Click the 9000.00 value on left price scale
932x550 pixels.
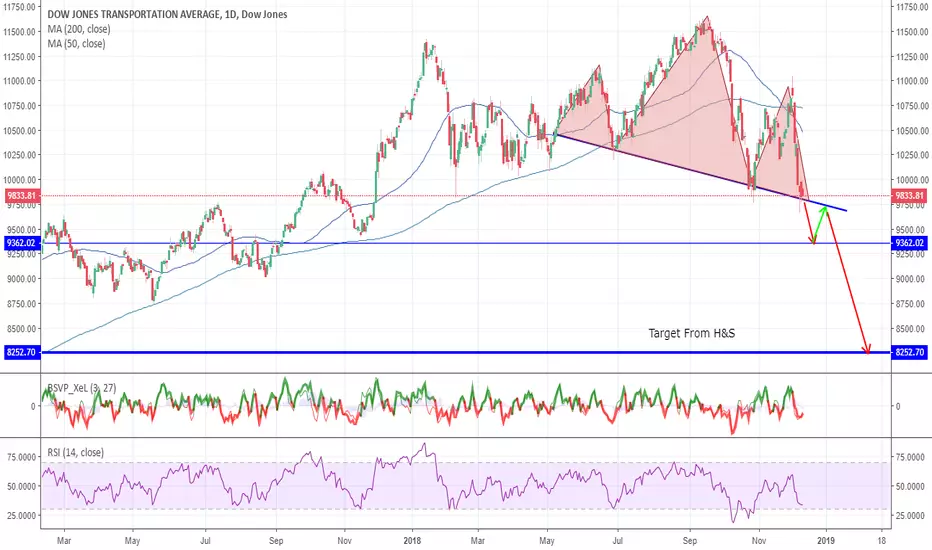pos(21,279)
